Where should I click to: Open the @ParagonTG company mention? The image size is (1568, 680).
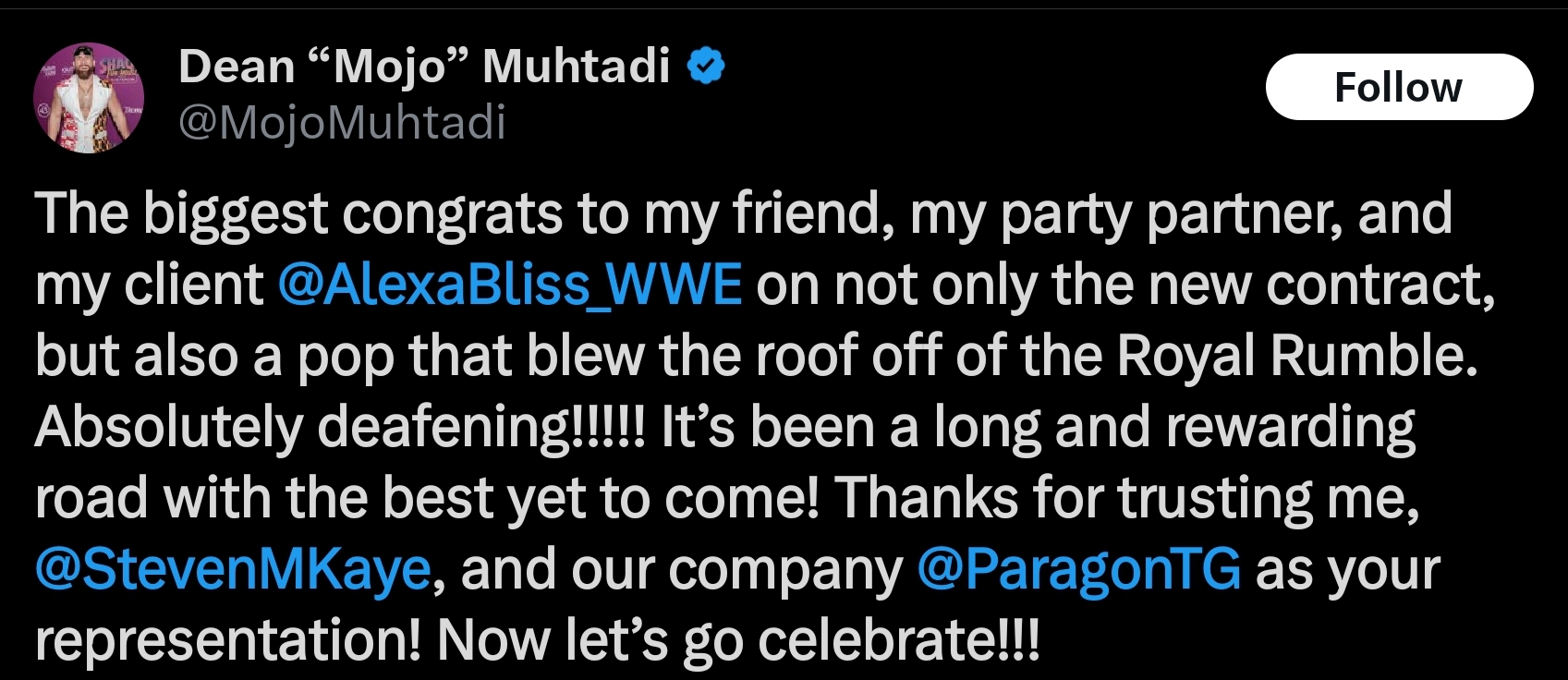[1078, 569]
